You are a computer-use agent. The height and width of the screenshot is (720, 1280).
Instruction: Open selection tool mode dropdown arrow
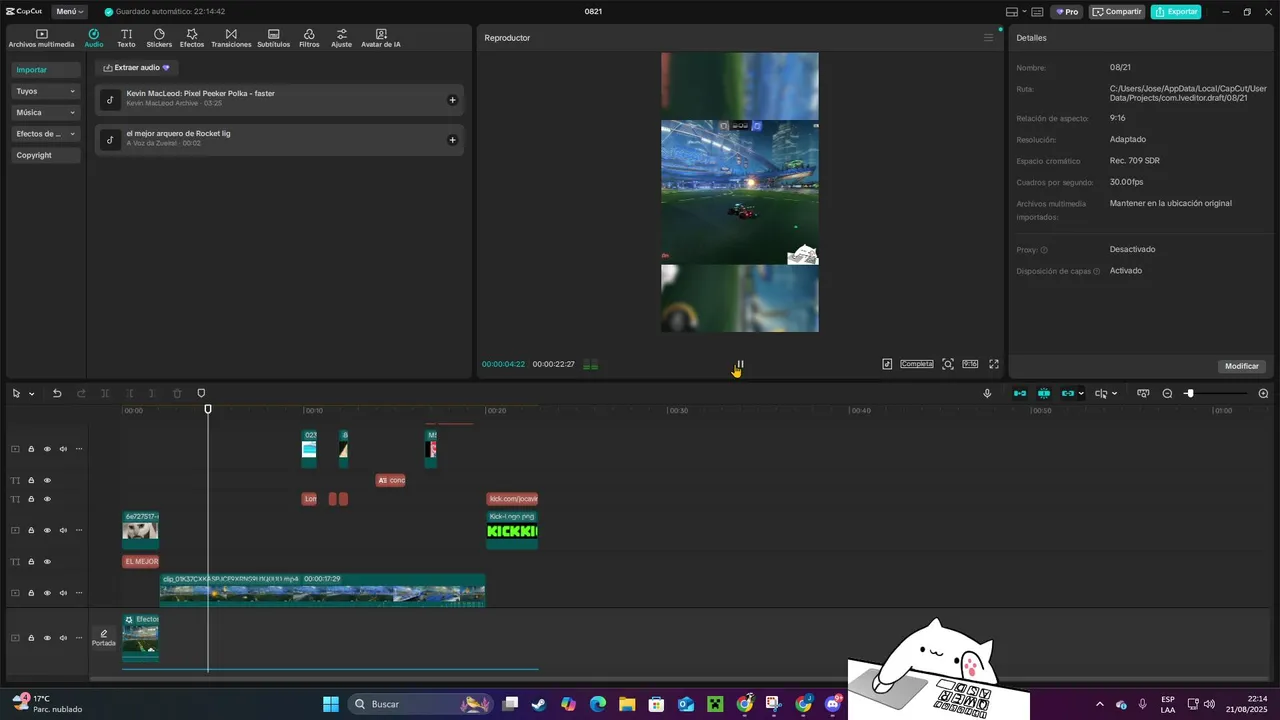tap(32, 394)
